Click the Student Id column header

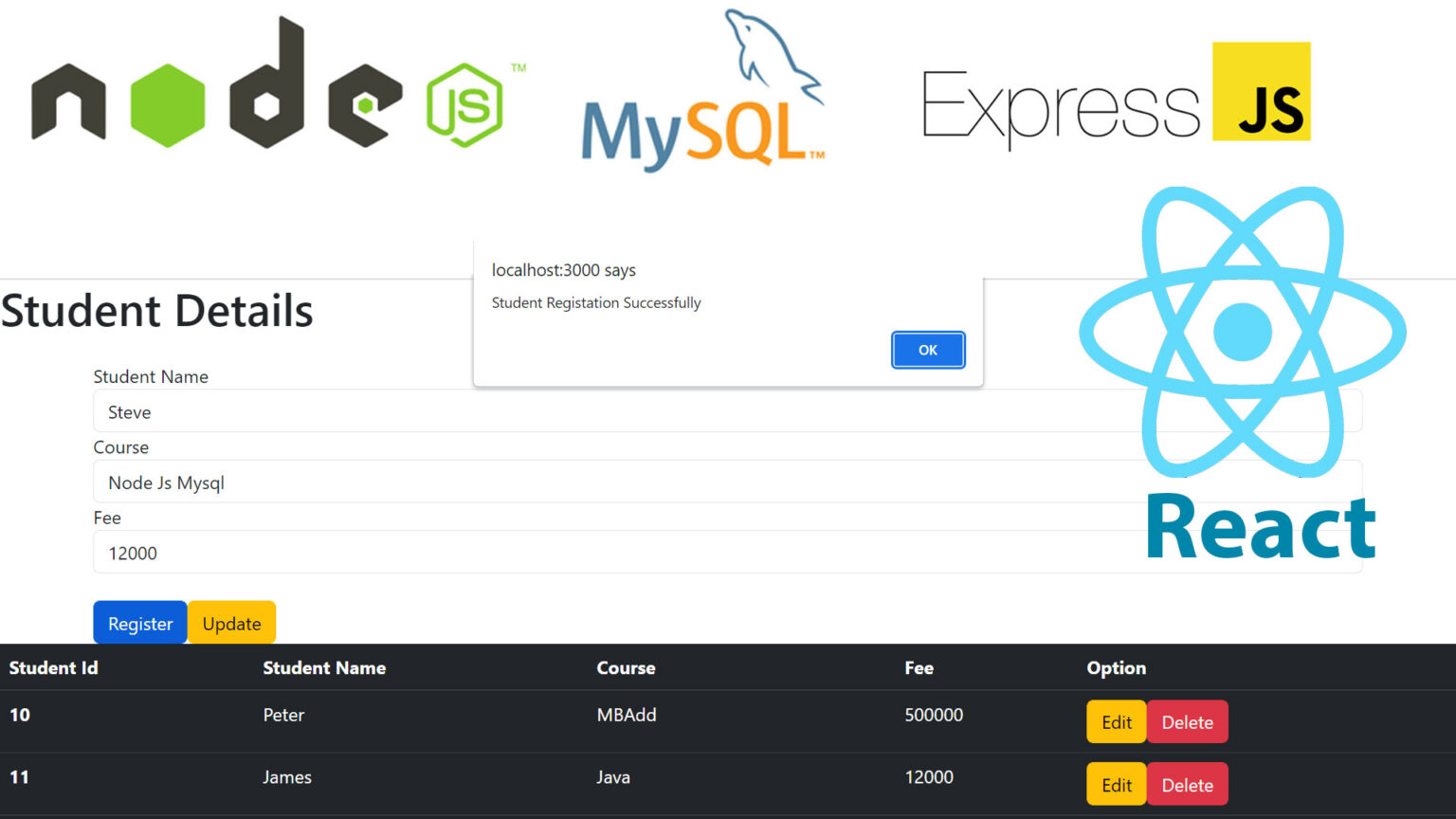(x=53, y=667)
